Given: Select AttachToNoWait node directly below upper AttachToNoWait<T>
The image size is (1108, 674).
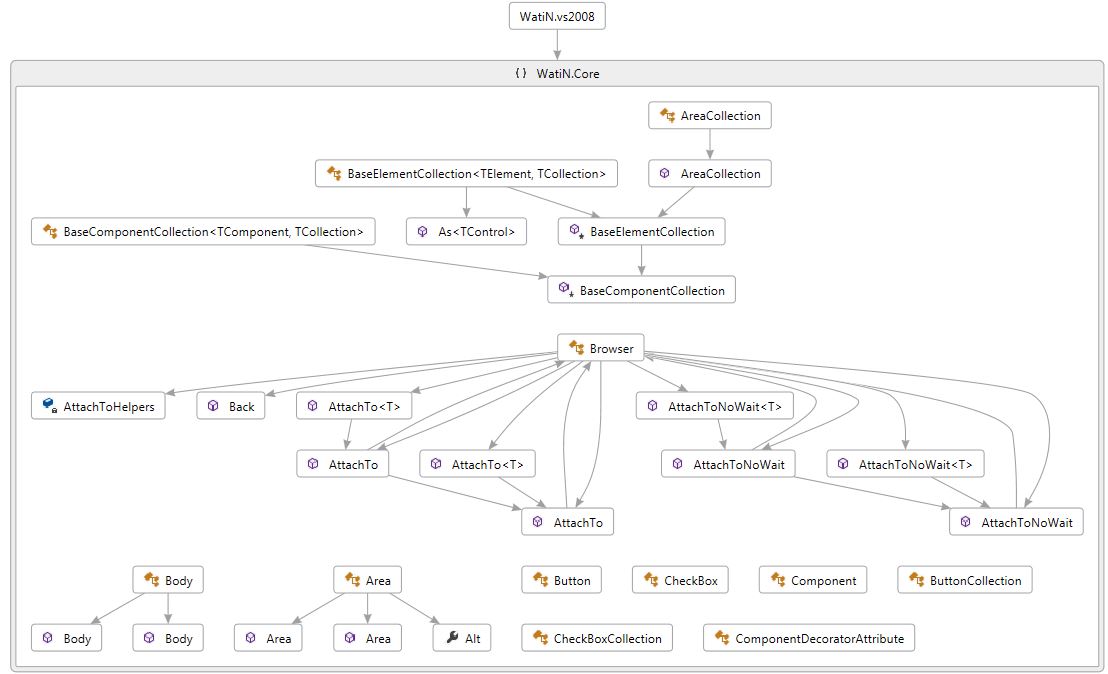Looking at the screenshot, I should pyautogui.click(x=728, y=464).
